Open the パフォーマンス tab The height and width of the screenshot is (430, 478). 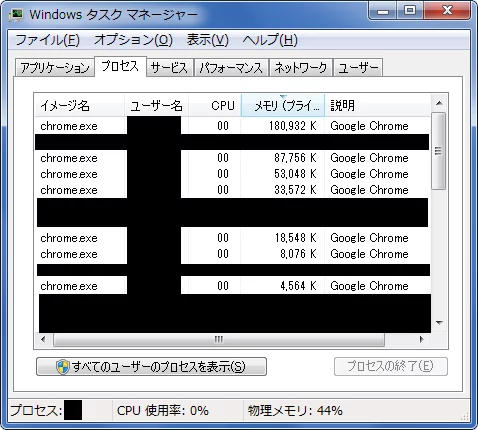point(231,68)
